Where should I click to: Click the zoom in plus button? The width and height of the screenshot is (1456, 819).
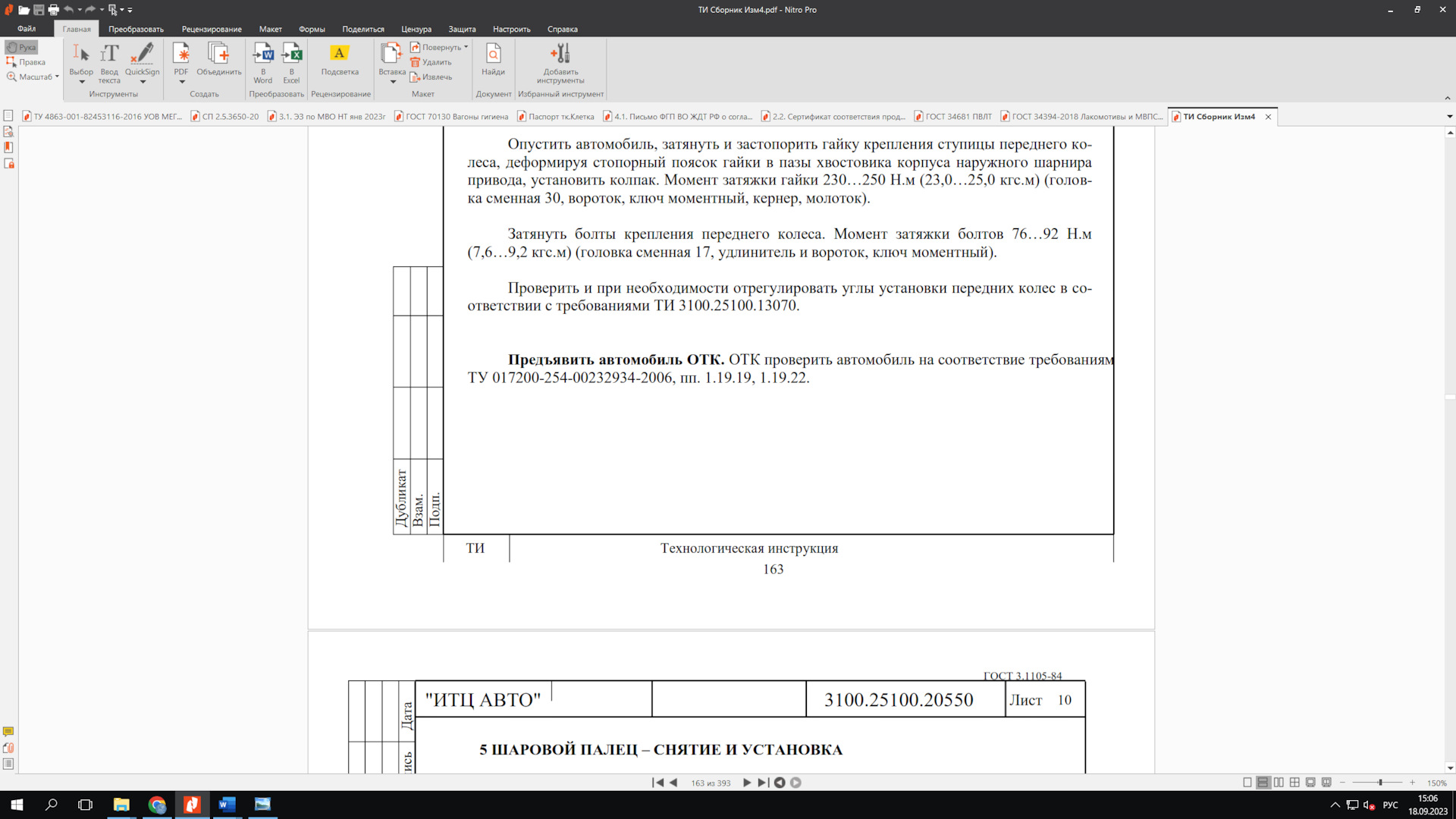point(1412,783)
